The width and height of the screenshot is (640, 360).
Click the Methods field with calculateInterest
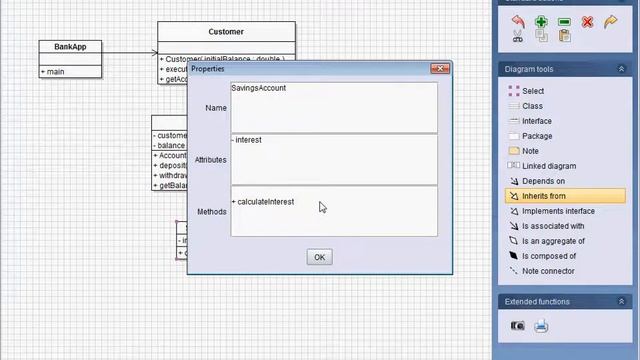(334, 211)
